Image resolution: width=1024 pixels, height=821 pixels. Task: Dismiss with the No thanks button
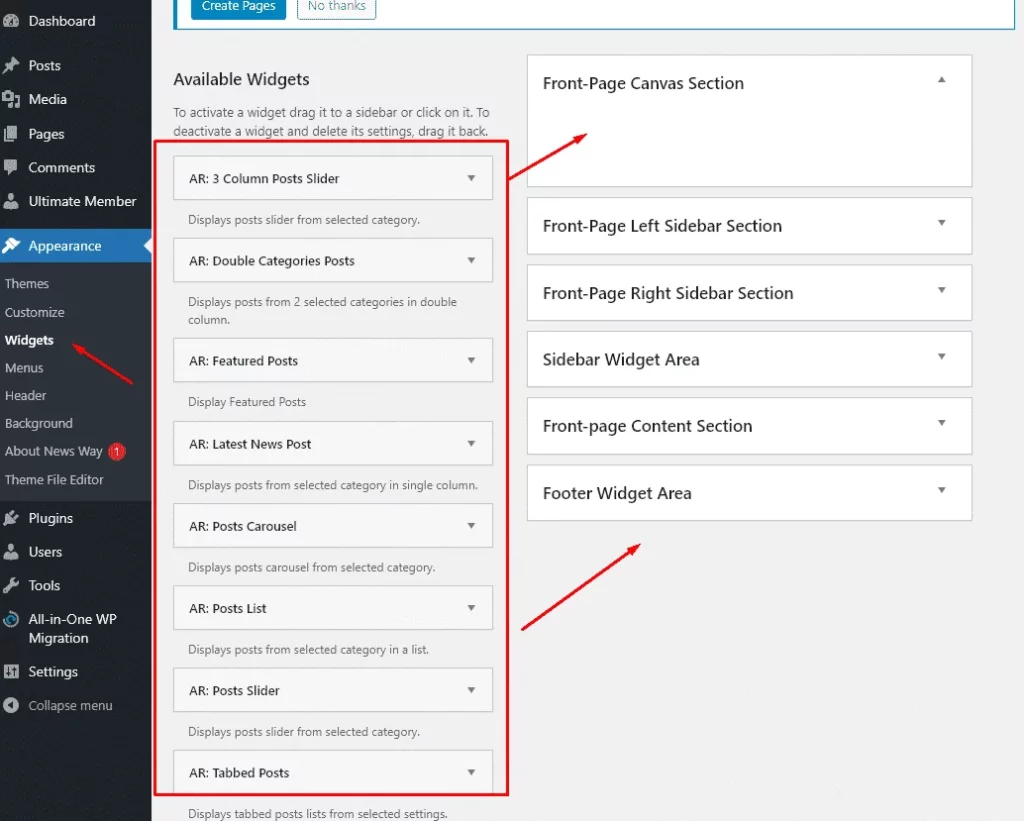click(336, 7)
